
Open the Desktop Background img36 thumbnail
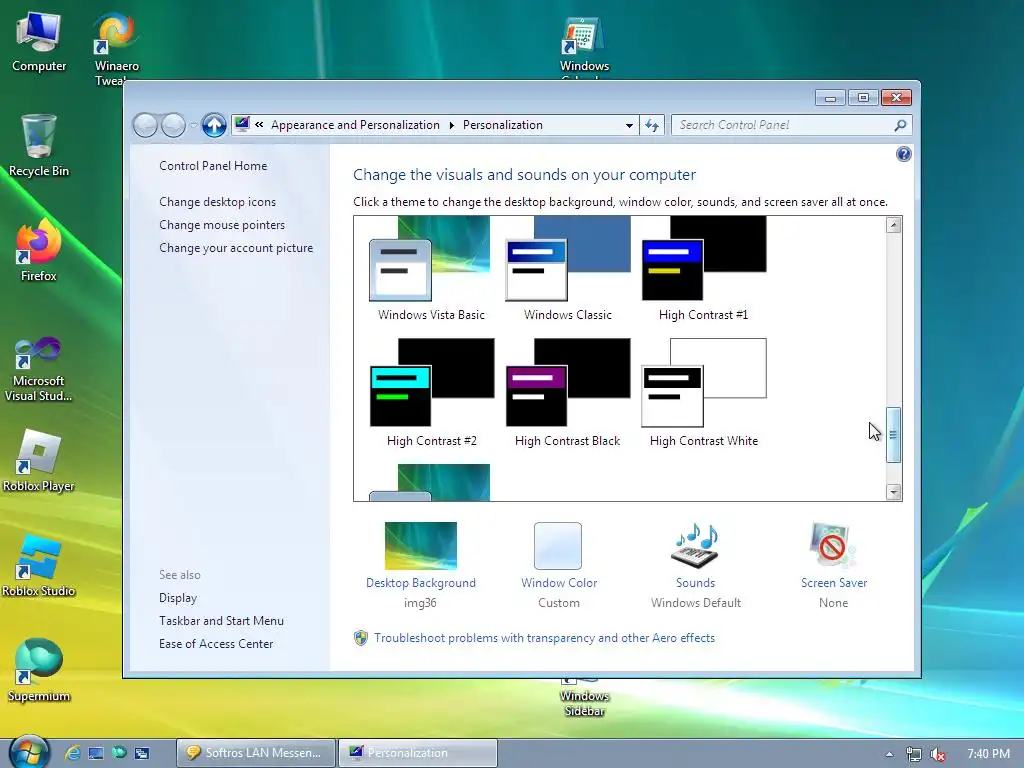[421, 545]
